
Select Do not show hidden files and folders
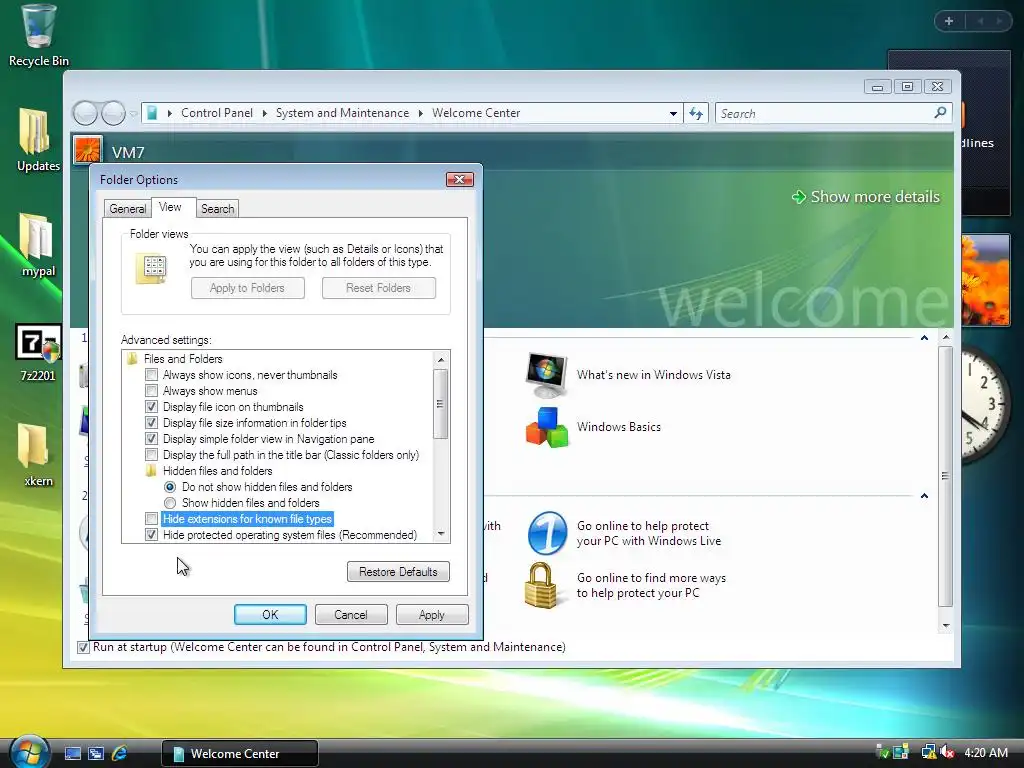point(170,487)
